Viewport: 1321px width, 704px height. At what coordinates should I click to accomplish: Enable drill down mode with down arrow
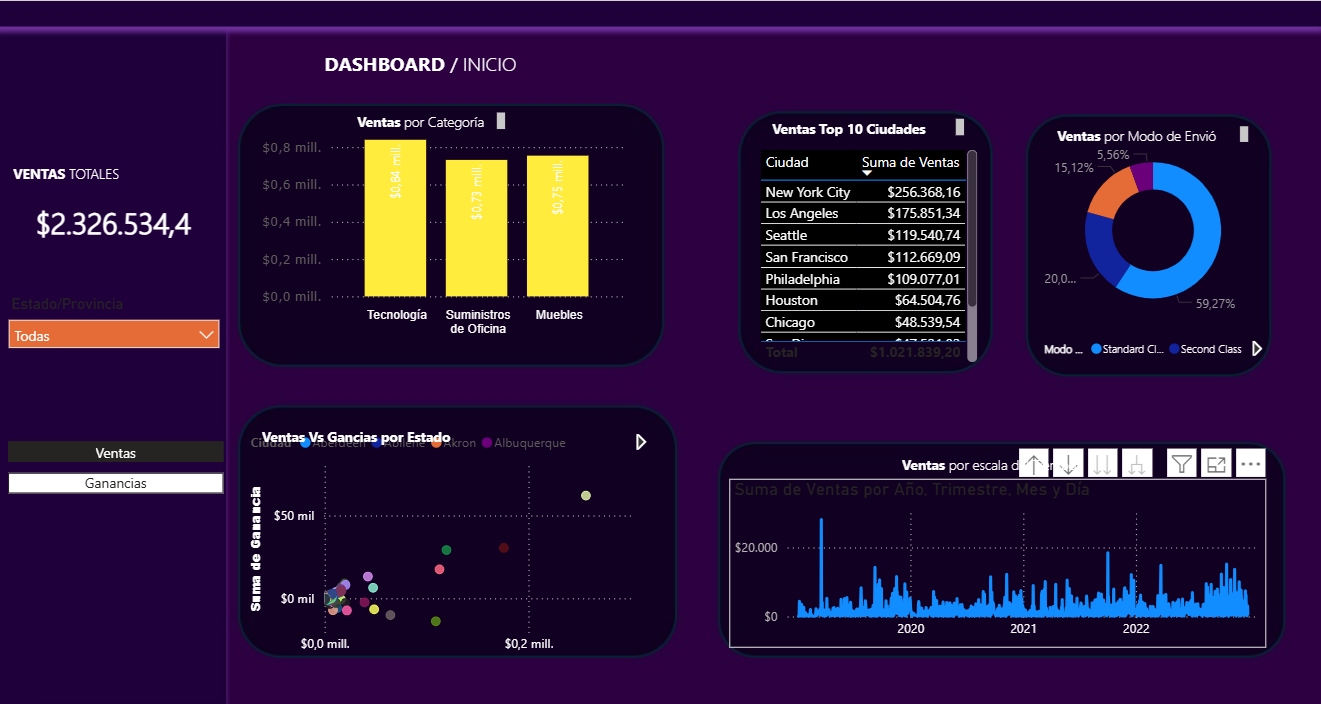1069,463
